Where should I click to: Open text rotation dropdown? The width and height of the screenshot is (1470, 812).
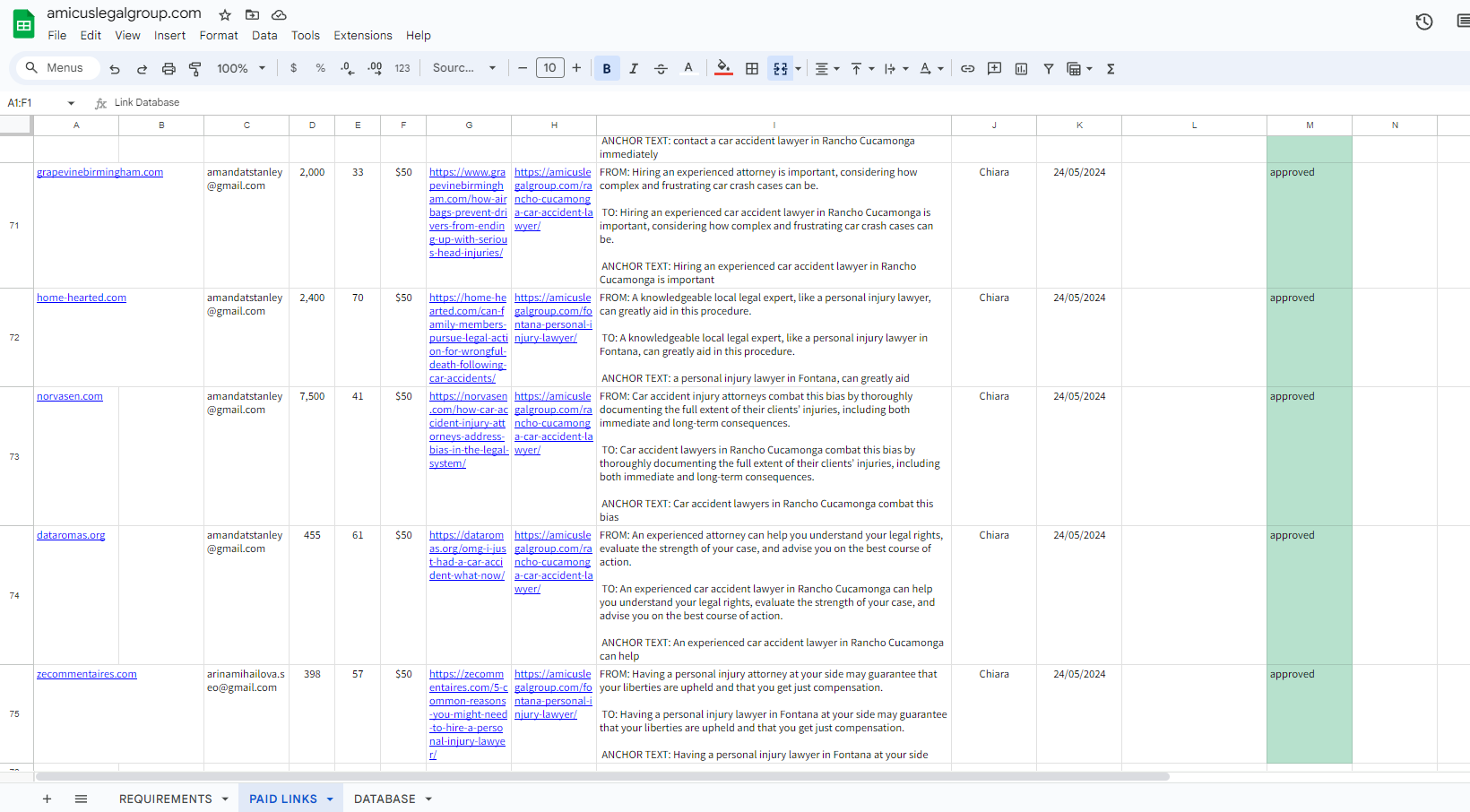[x=931, y=69]
